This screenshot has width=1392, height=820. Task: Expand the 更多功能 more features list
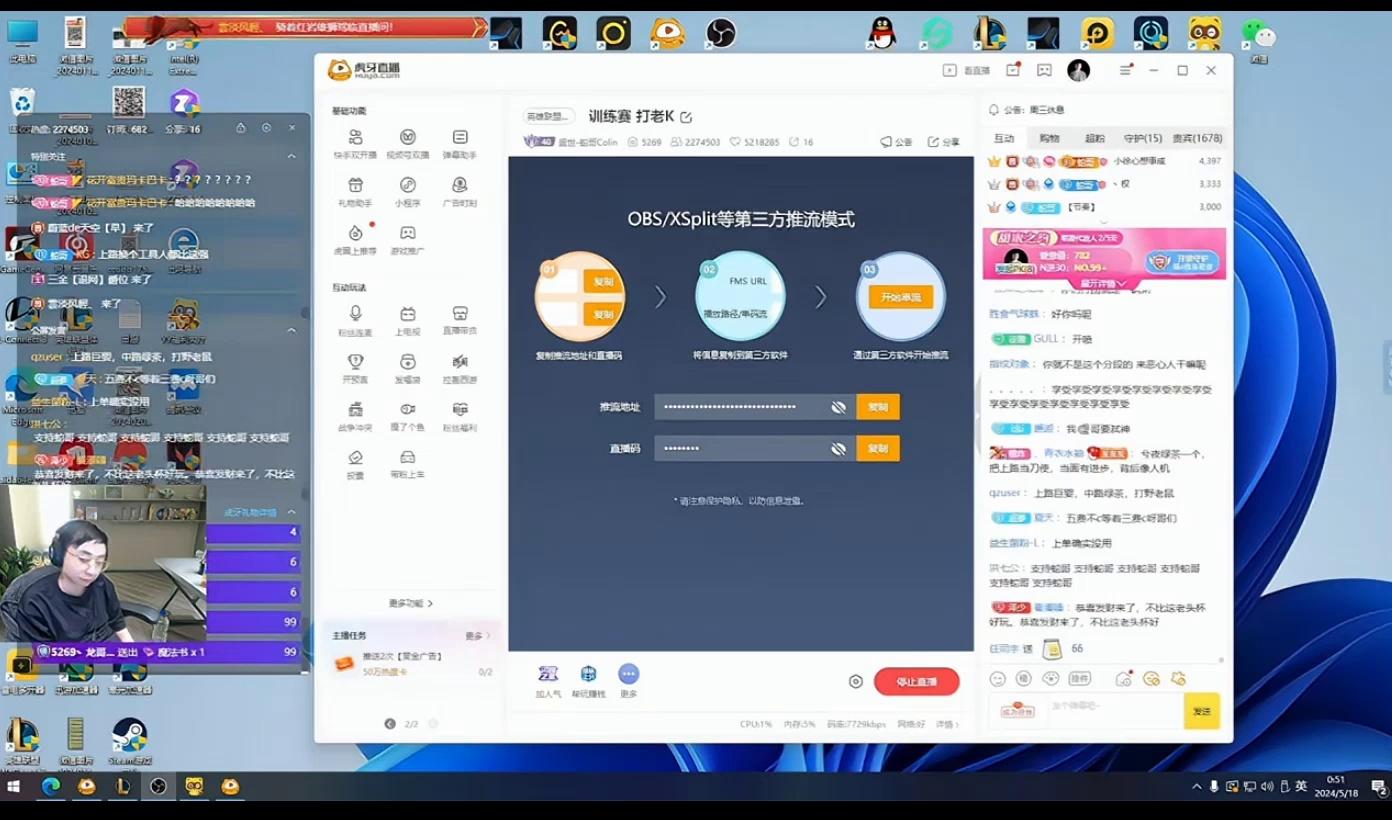pos(410,603)
